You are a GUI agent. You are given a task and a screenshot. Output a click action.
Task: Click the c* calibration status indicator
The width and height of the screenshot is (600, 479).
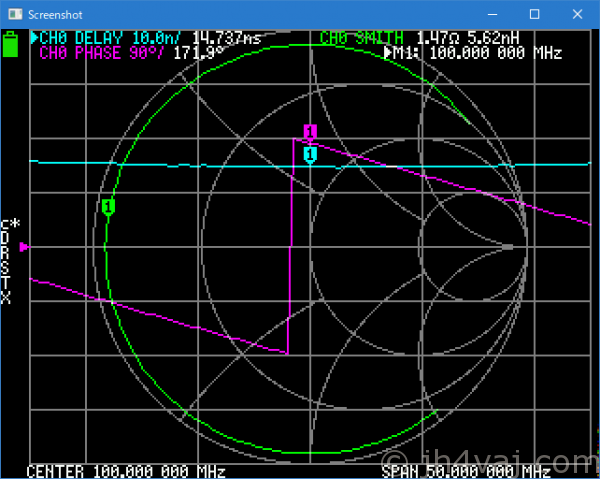click(x=11, y=224)
